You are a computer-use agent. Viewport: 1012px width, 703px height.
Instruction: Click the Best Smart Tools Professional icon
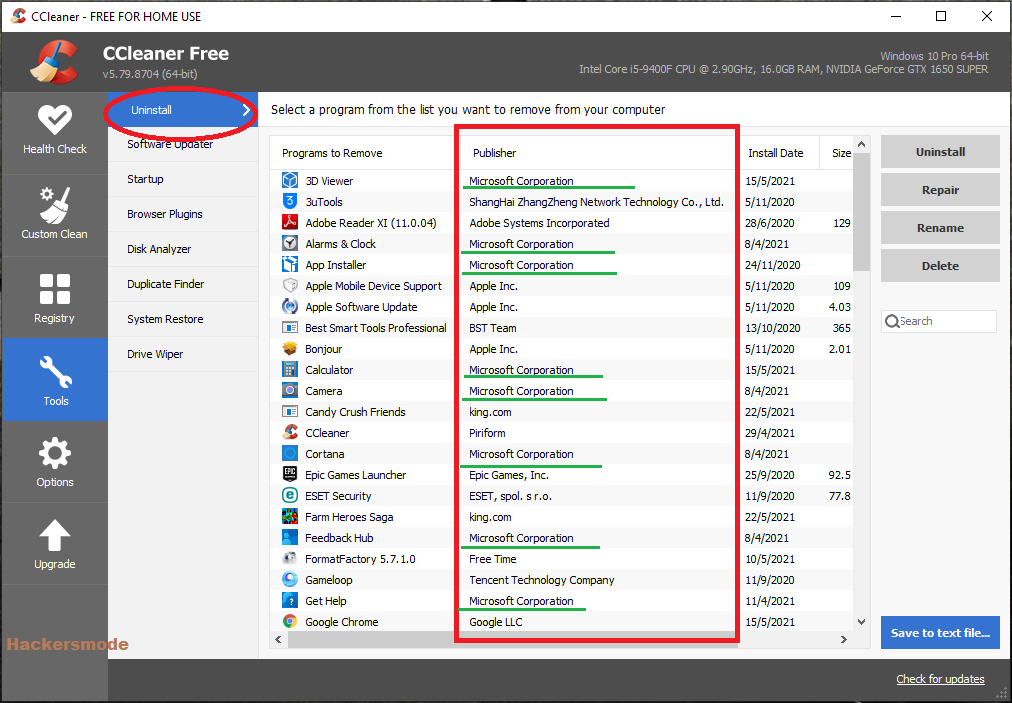click(290, 327)
